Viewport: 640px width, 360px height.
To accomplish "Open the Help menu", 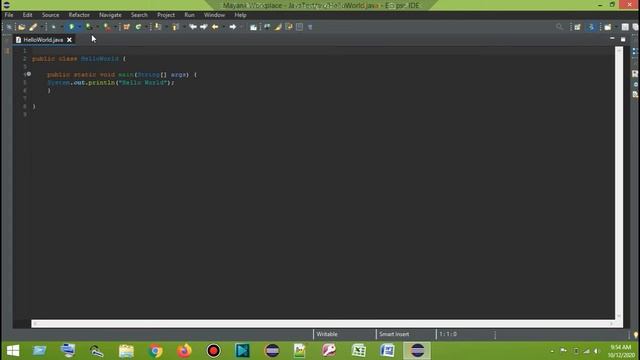I will 240,15.
